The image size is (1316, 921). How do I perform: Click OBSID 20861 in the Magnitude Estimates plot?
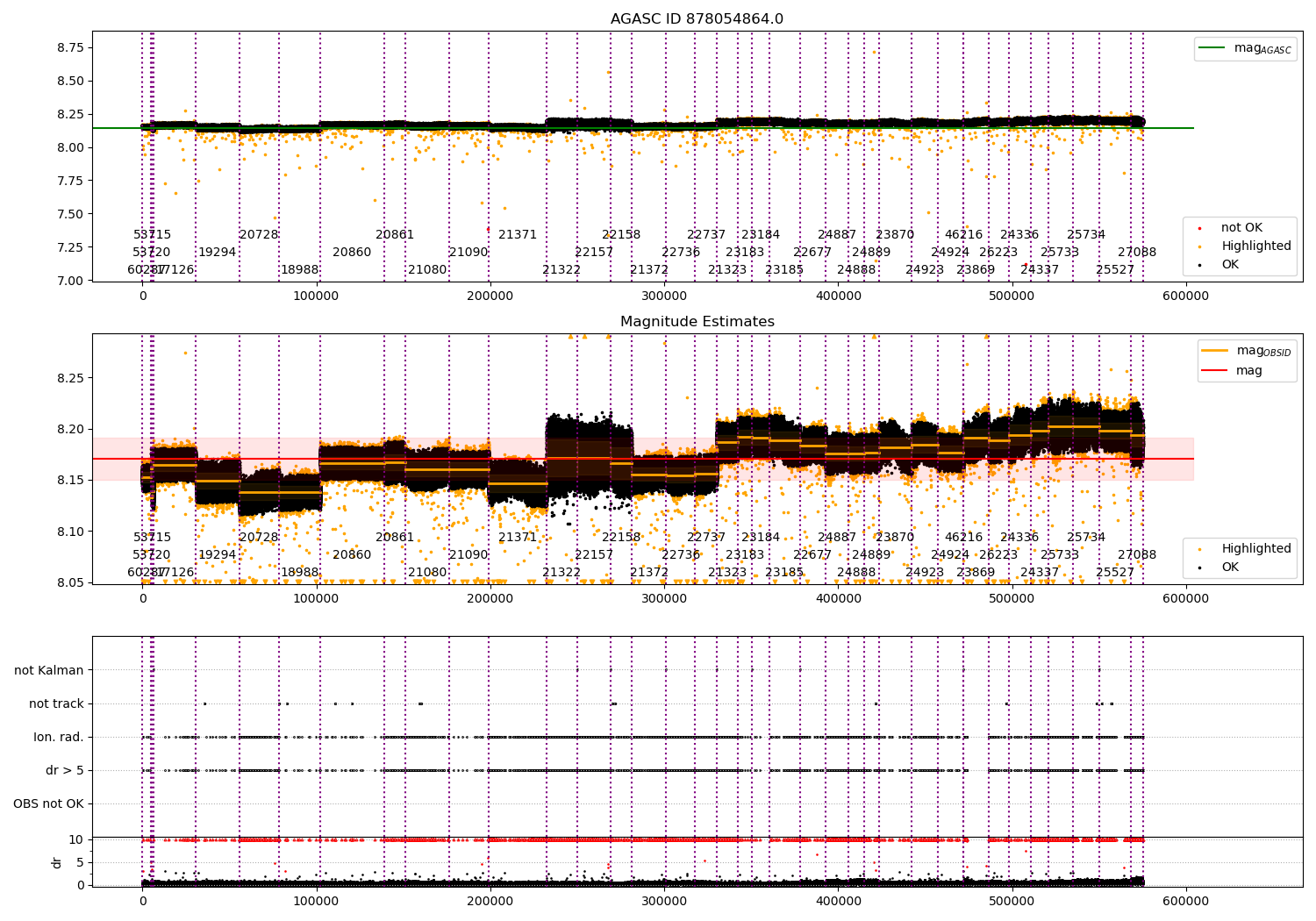(x=395, y=538)
